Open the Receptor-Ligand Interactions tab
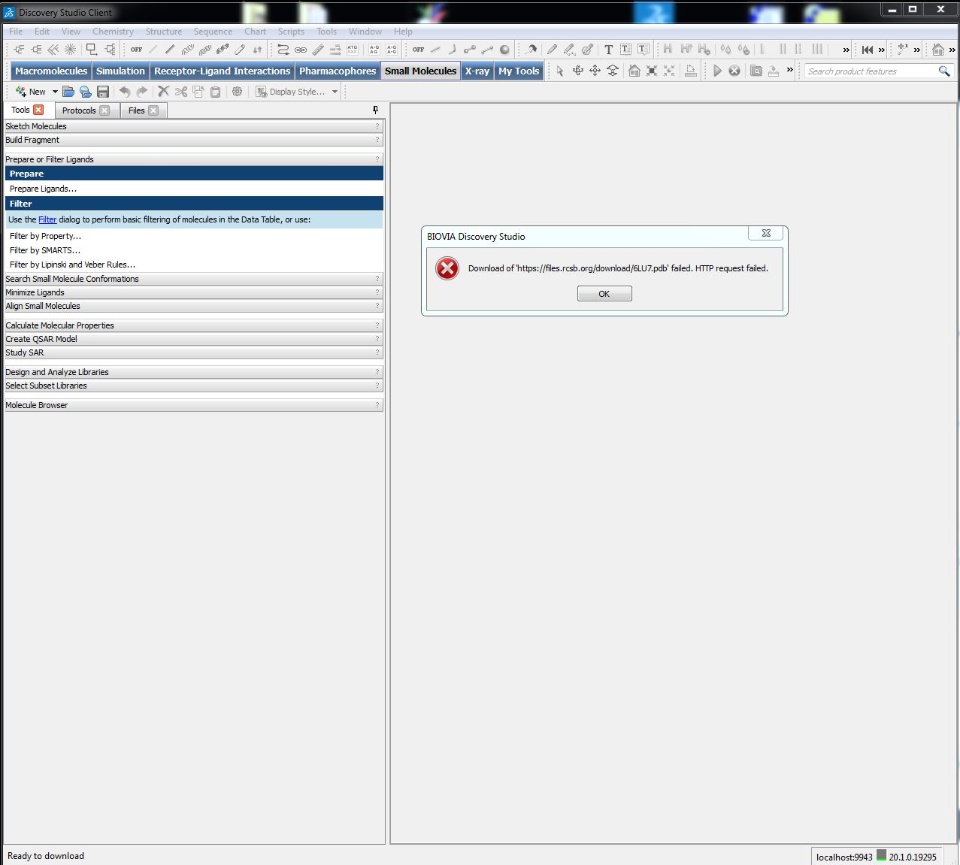The width and height of the screenshot is (960, 865). pyautogui.click(x=222, y=71)
